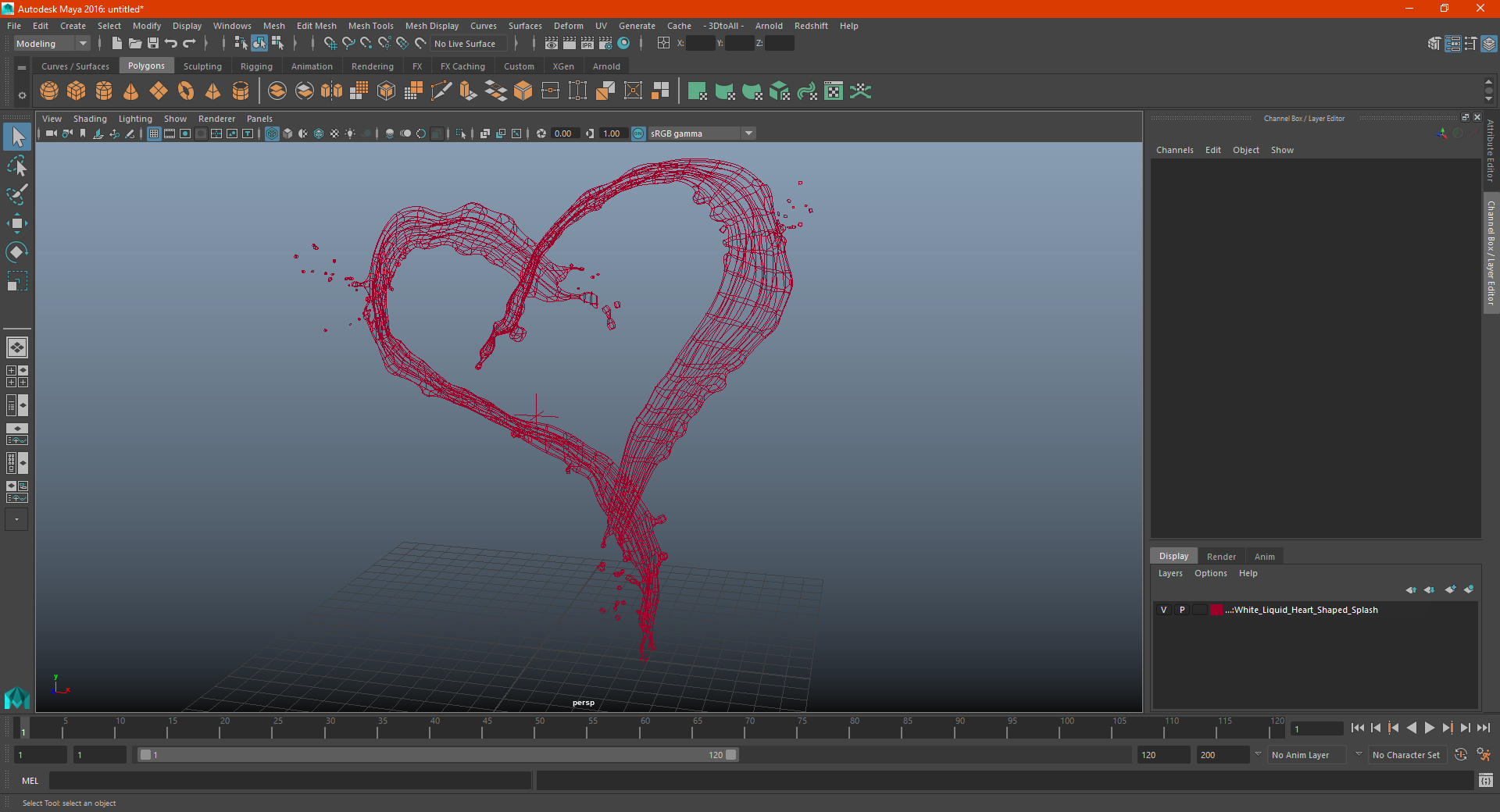Undo the last action with arrow icon
This screenshot has height=812, width=1500.
(x=171, y=44)
